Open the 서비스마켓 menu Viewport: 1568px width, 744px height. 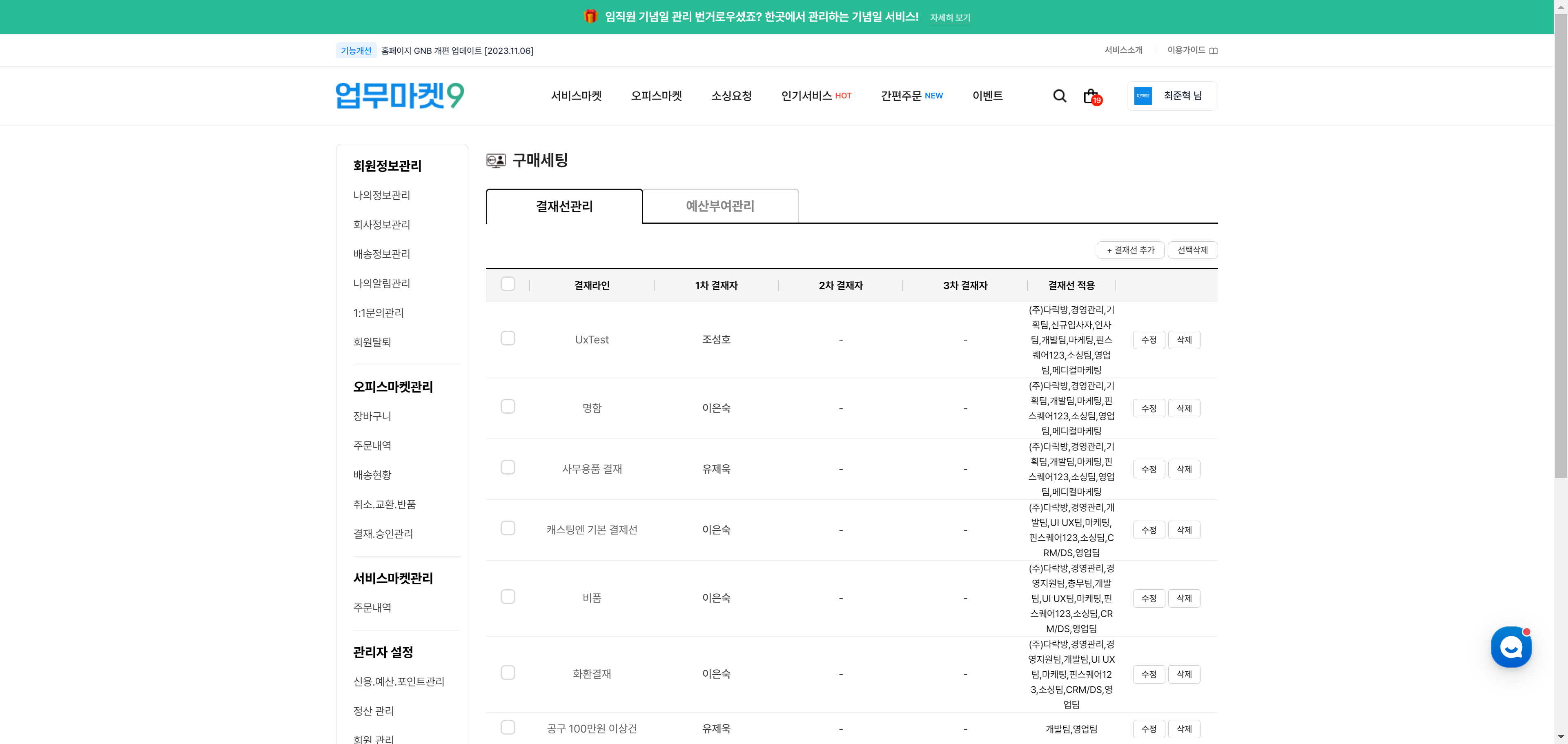[576, 96]
